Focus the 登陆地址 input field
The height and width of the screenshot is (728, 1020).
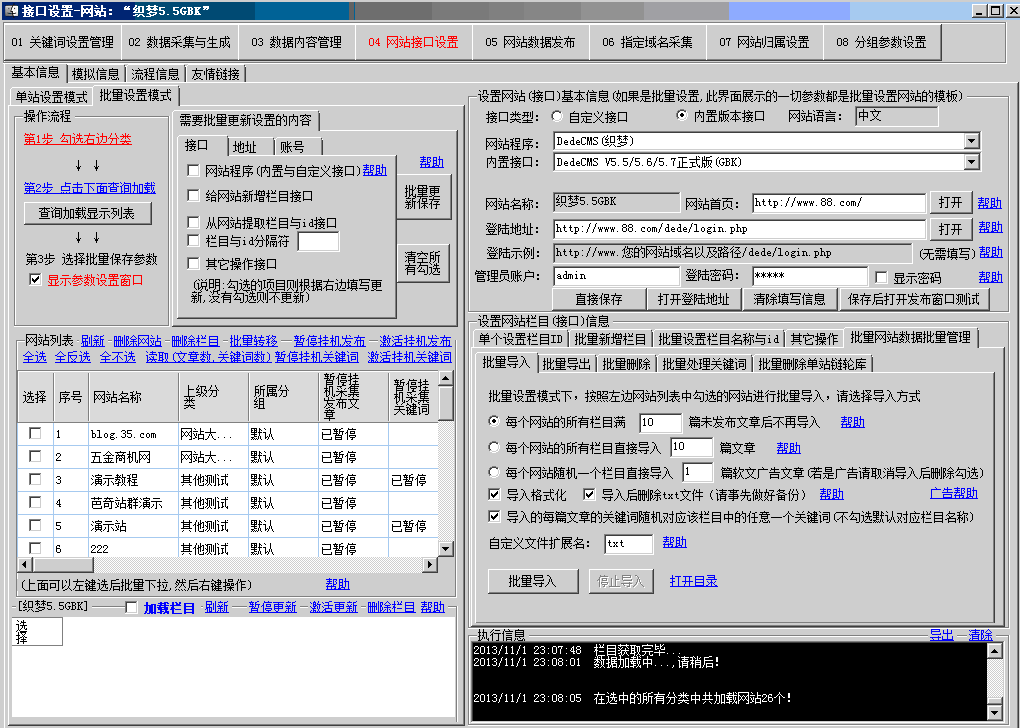[x=739, y=229]
